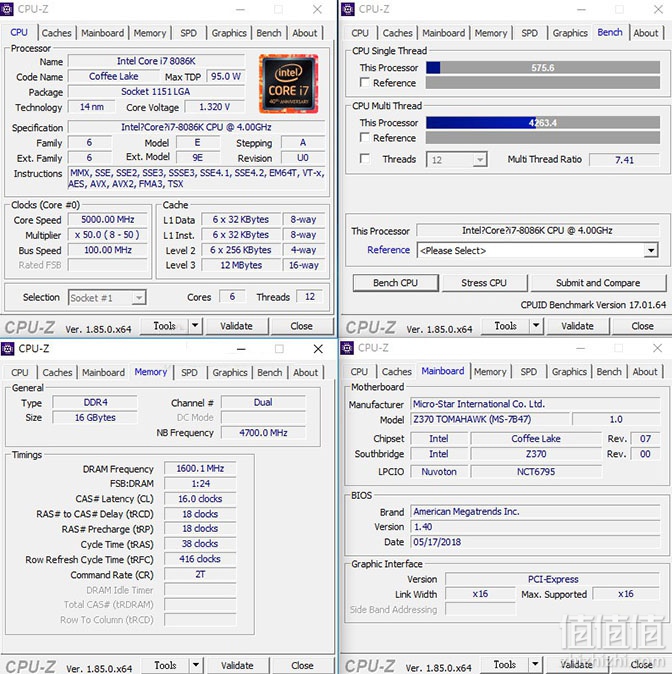
Task: Click the CPU-Z app icon in Mainboard window title bar
Action: (x=347, y=348)
